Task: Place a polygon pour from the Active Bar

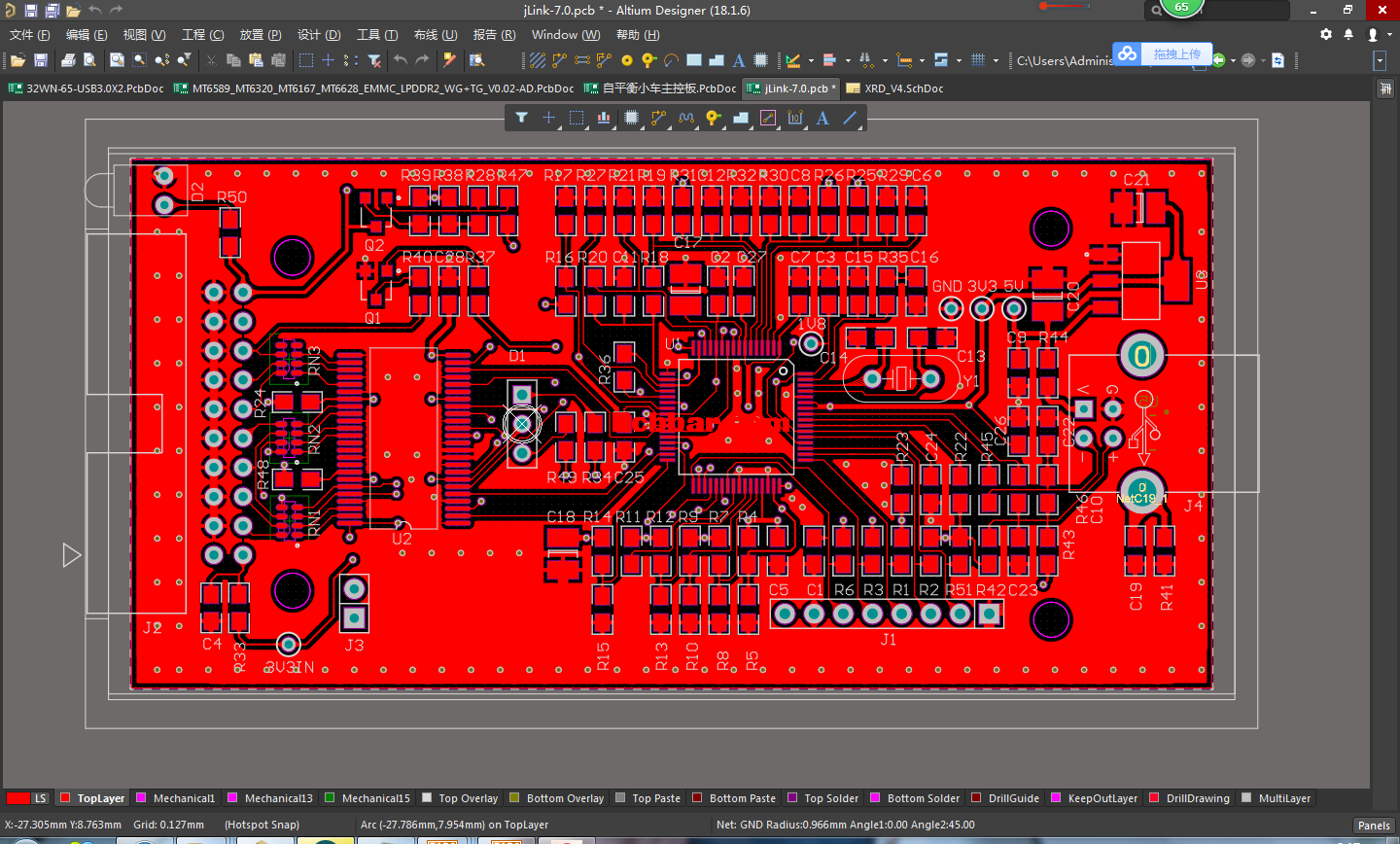Action: [741, 118]
